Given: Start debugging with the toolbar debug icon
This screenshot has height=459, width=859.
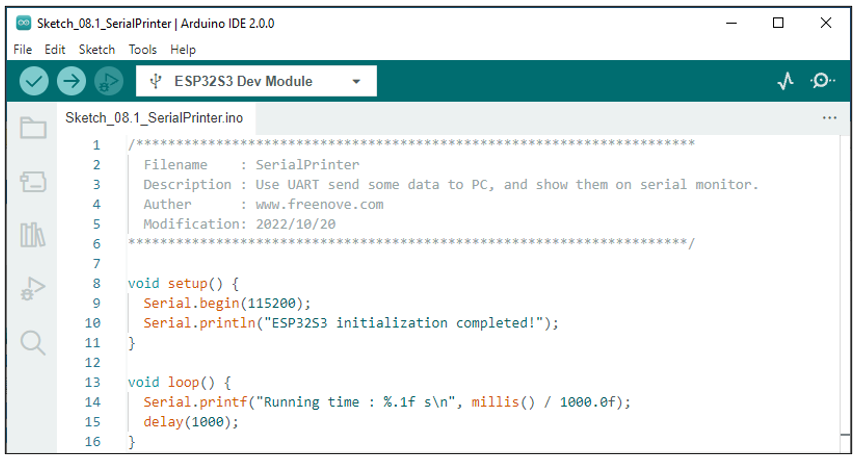Looking at the screenshot, I should pyautogui.click(x=108, y=81).
